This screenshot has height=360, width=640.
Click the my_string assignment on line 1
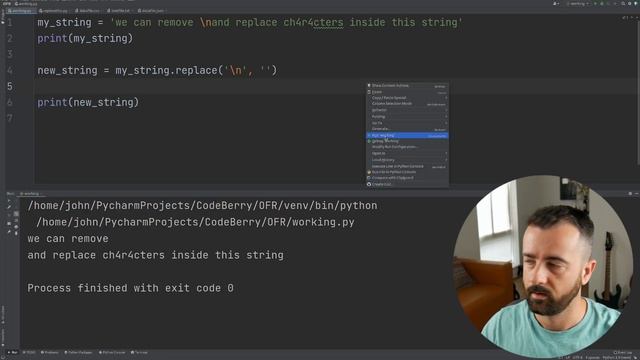coord(250,22)
